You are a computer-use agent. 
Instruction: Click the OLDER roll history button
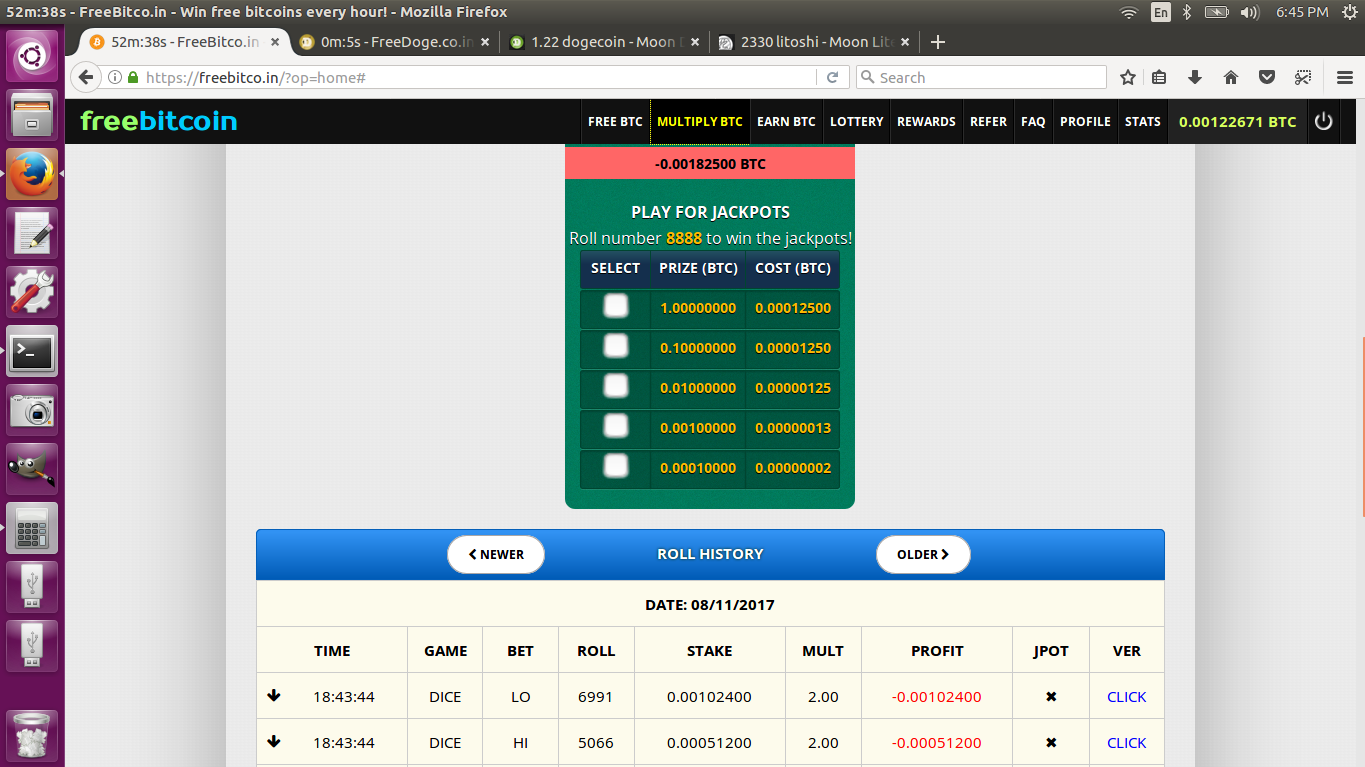[923, 555]
